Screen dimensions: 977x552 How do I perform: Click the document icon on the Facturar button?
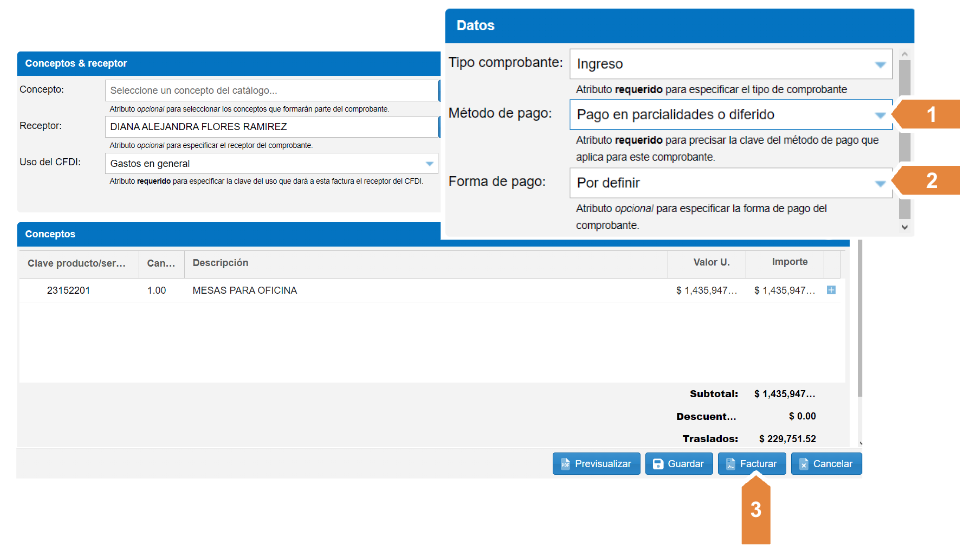(731, 464)
